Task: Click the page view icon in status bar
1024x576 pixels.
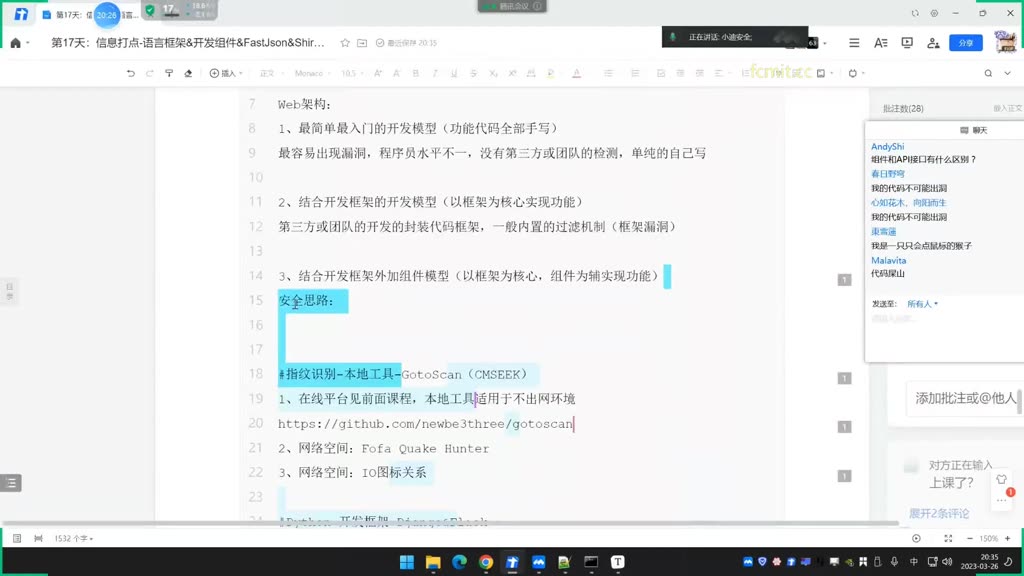Action: [17, 538]
